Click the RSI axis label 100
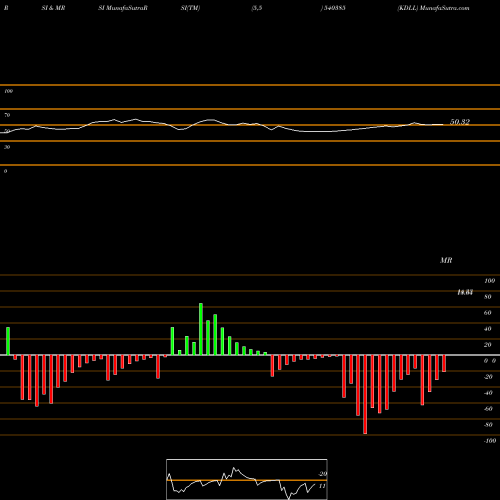 [x=8, y=91]
